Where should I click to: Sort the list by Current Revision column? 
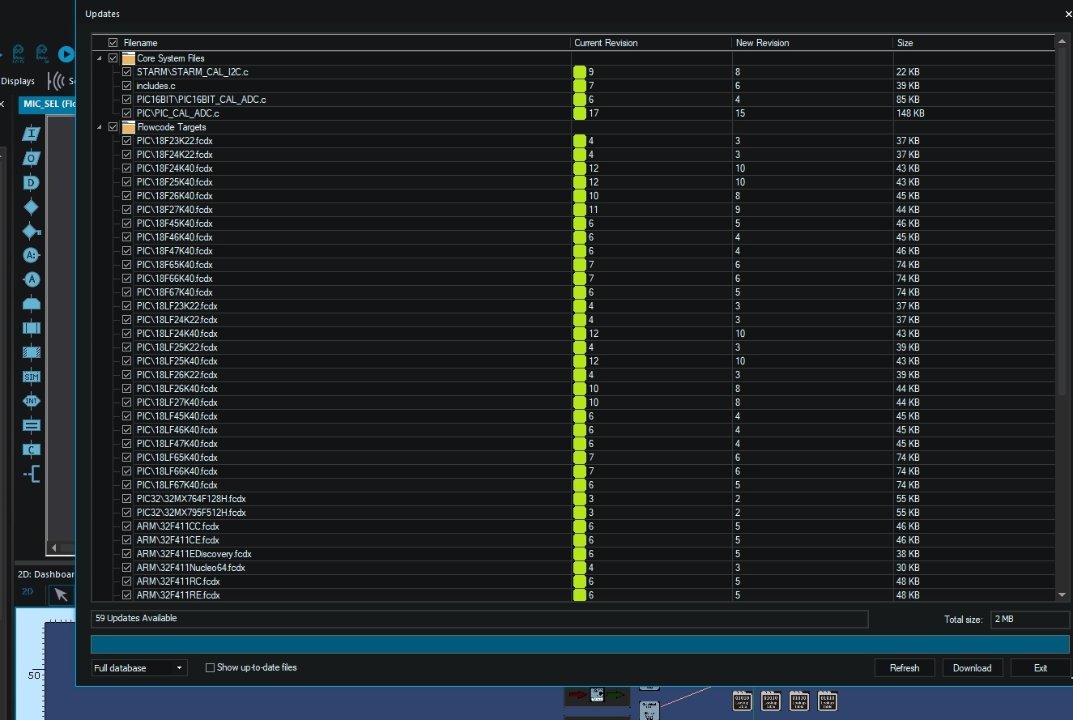point(651,42)
